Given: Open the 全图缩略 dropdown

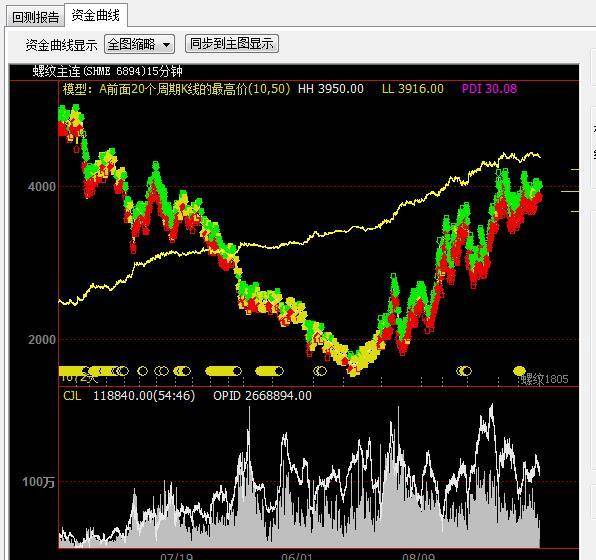Looking at the screenshot, I should pyautogui.click(x=139, y=44).
